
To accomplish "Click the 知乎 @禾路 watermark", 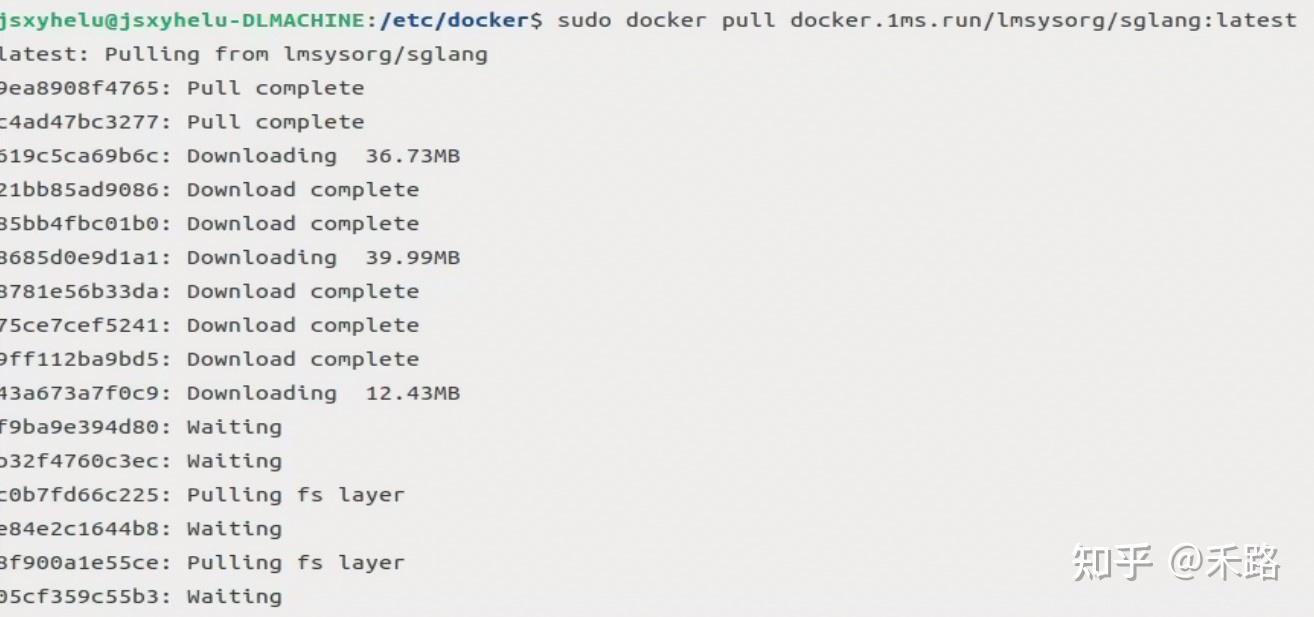I will (x=1176, y=562).
